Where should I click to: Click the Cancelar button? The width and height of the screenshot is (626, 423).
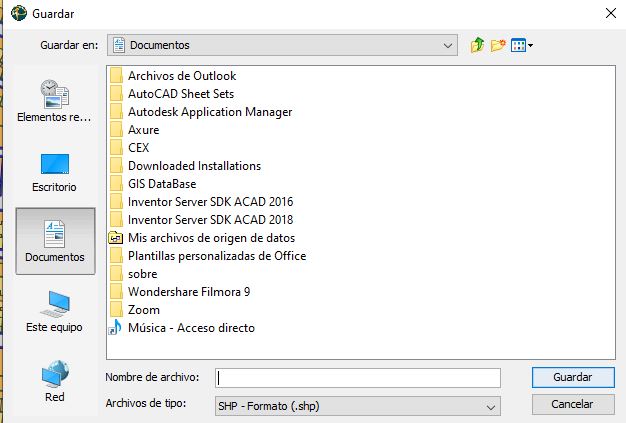pos(573,405)
